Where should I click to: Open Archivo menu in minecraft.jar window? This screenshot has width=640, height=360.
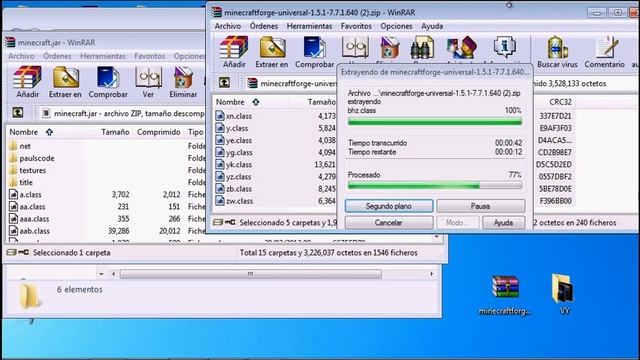[21, 56]
